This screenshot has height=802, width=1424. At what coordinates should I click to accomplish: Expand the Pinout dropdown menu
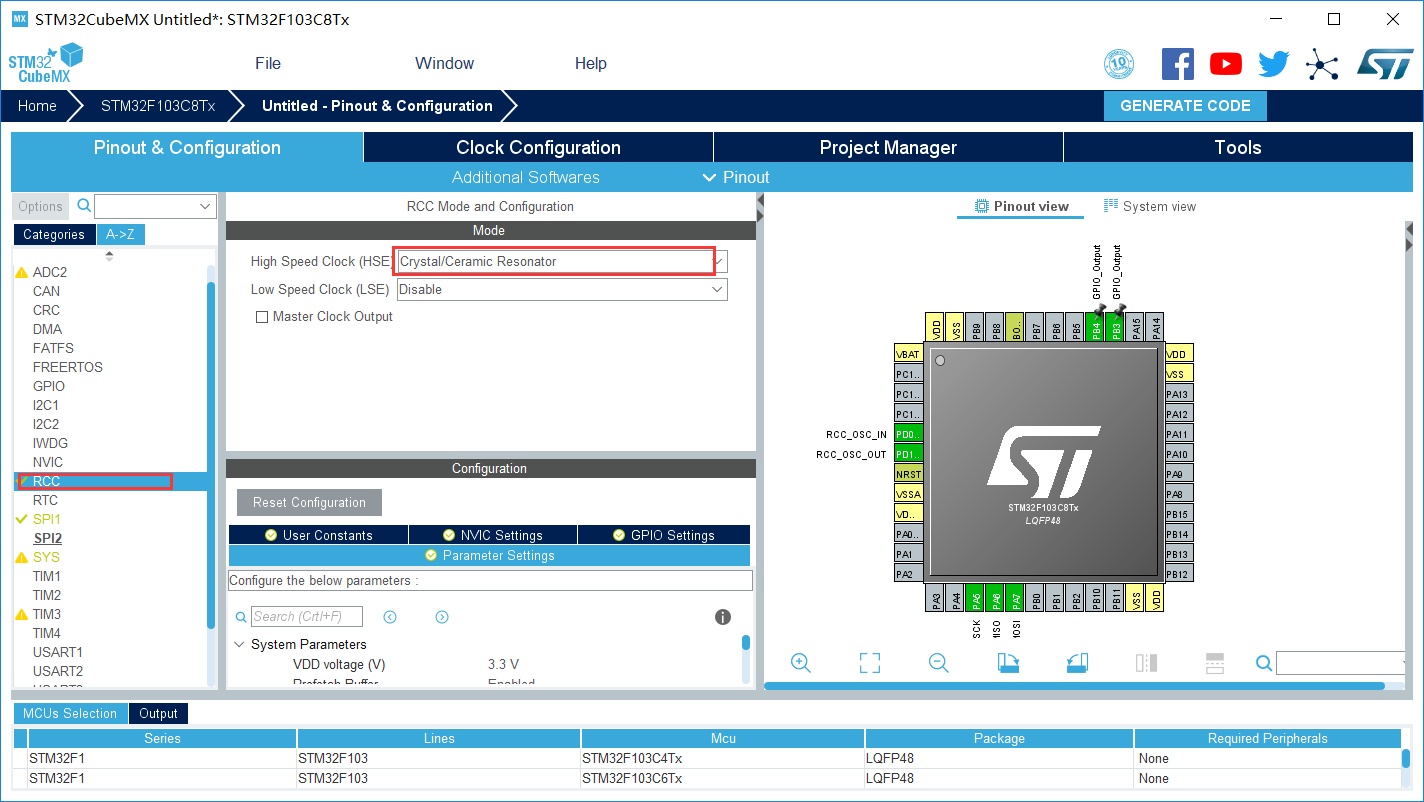[736, 177]
